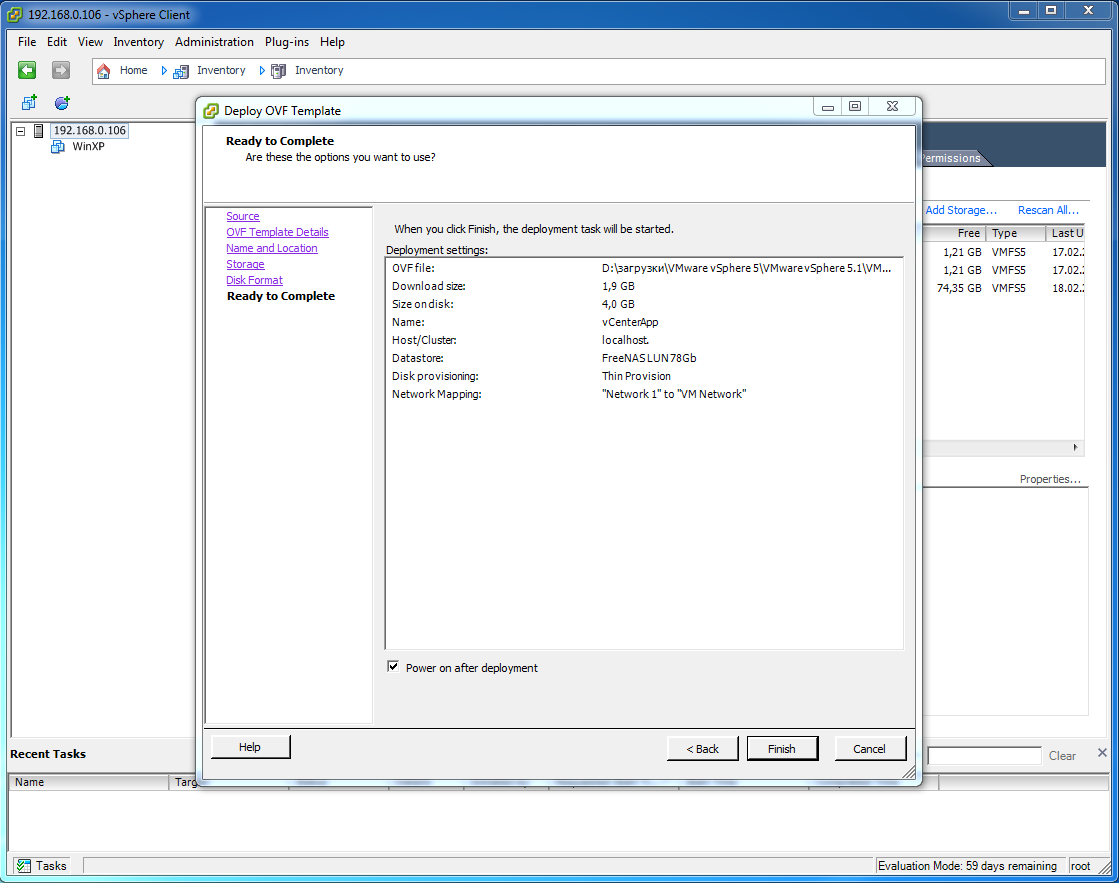This screenshot has height=883, width=1119.
Task: Click the Back button in the wizard
Action: coord(702,749)
